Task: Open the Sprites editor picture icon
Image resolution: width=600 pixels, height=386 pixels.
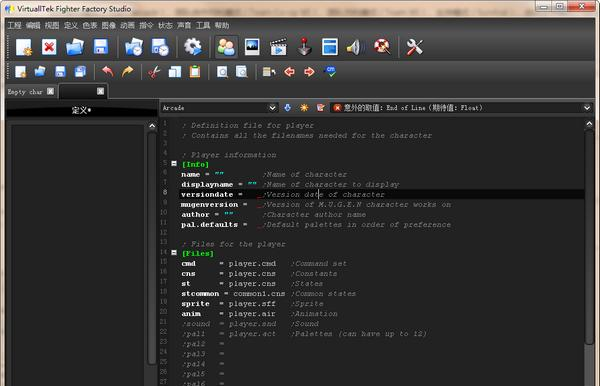Action: coord(252,47)
